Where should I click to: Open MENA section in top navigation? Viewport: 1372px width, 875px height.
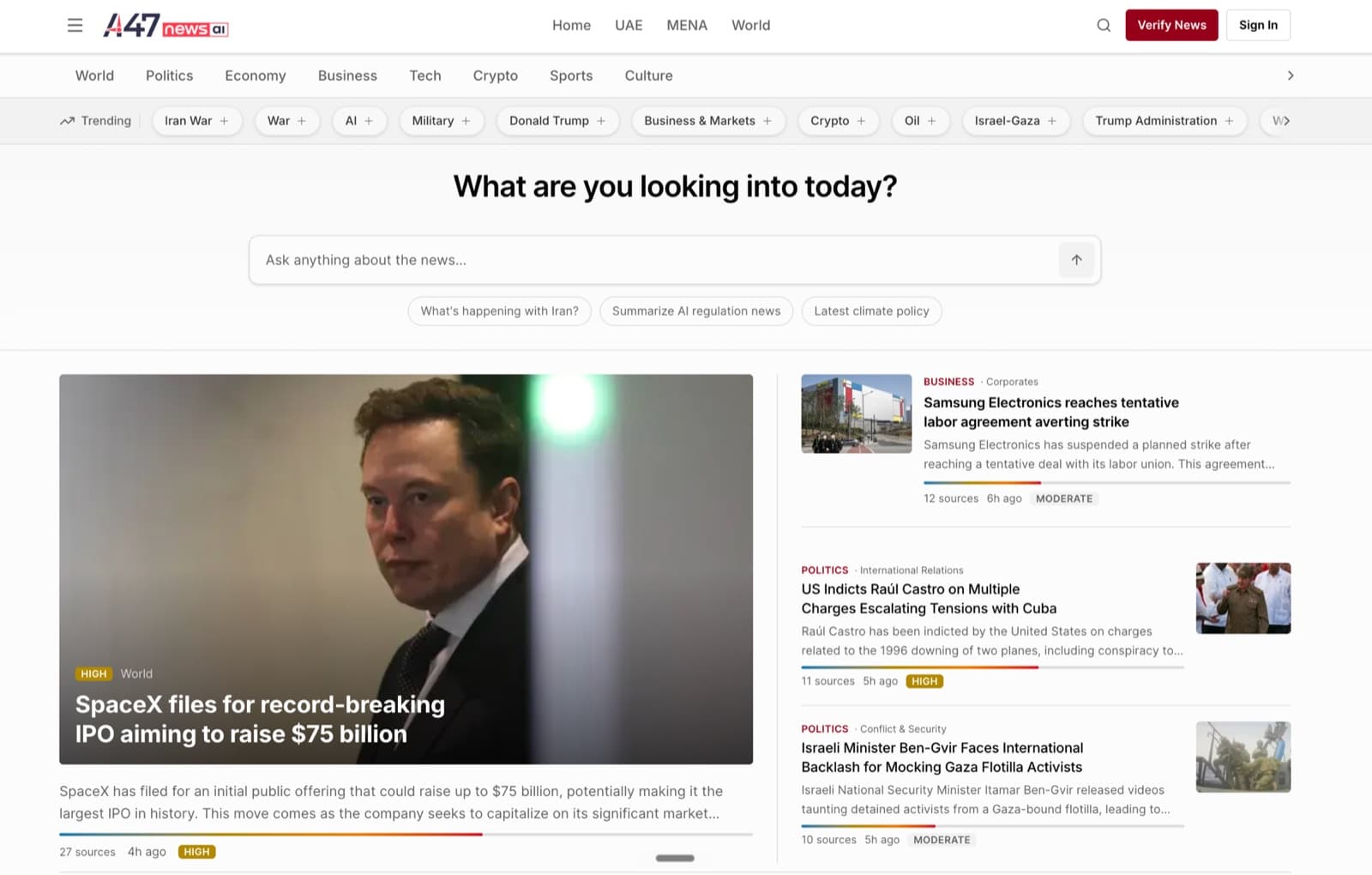point(687,26)
